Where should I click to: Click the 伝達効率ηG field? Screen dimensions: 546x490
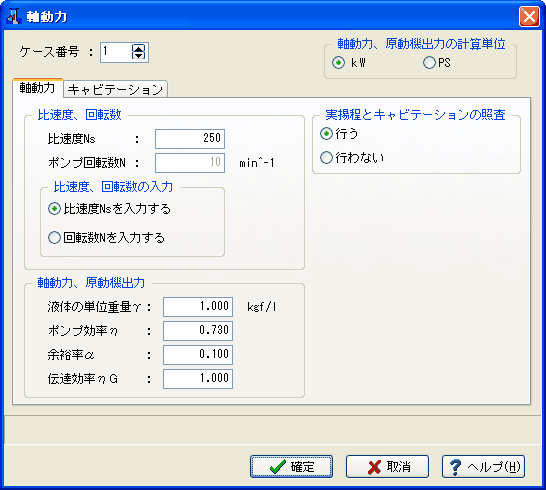click(x=198, y=379)
